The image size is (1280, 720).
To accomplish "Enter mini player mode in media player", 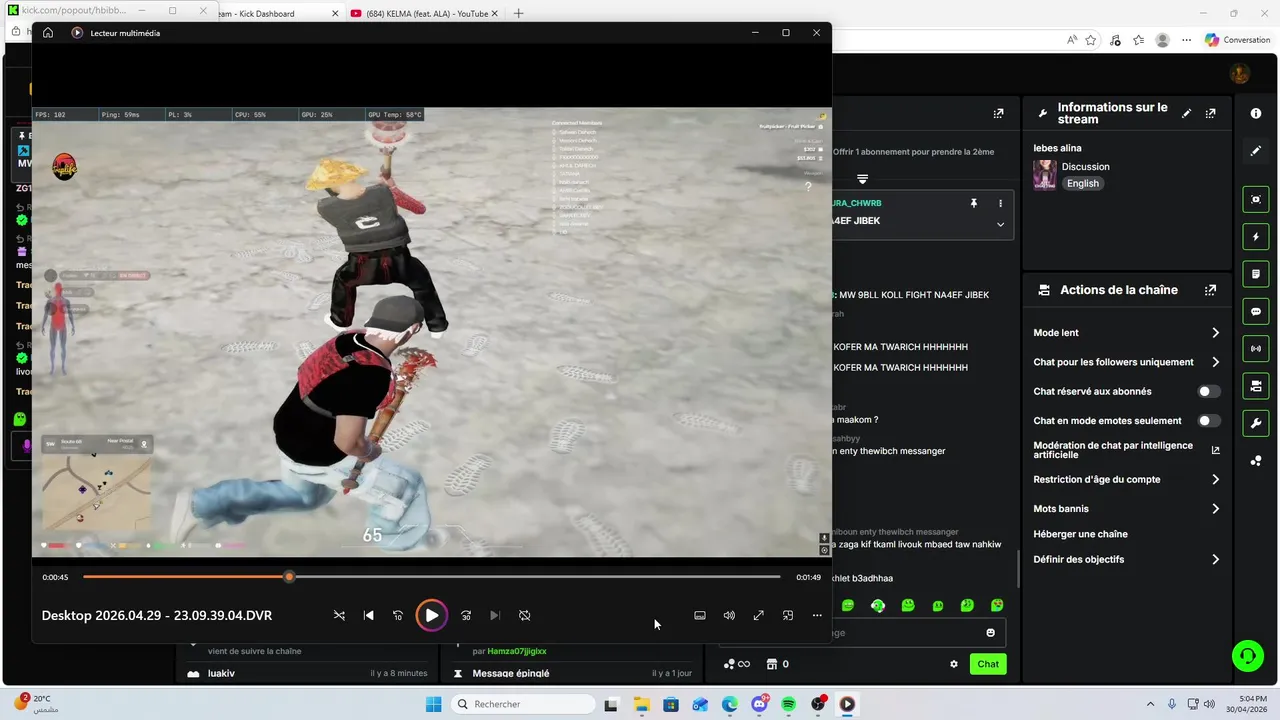I will pyautogui.click(x=788, y=615).
